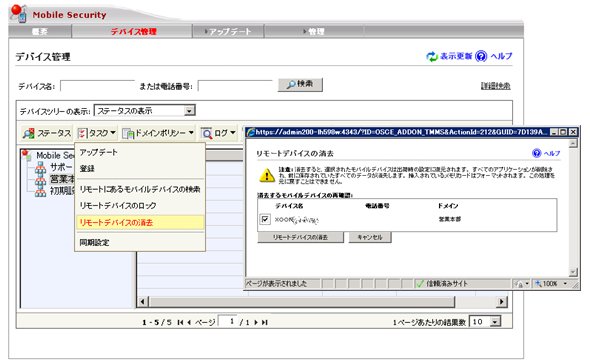590x364 pixels.
Task: Click the 表示更新 link text
Action: tap(456, 56)
